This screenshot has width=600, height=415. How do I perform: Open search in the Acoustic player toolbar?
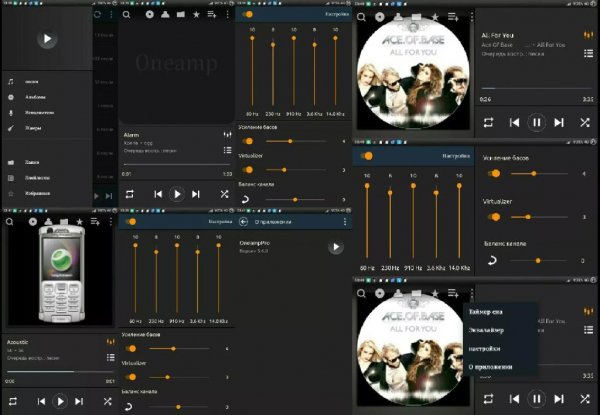click(x=10, y=222)
